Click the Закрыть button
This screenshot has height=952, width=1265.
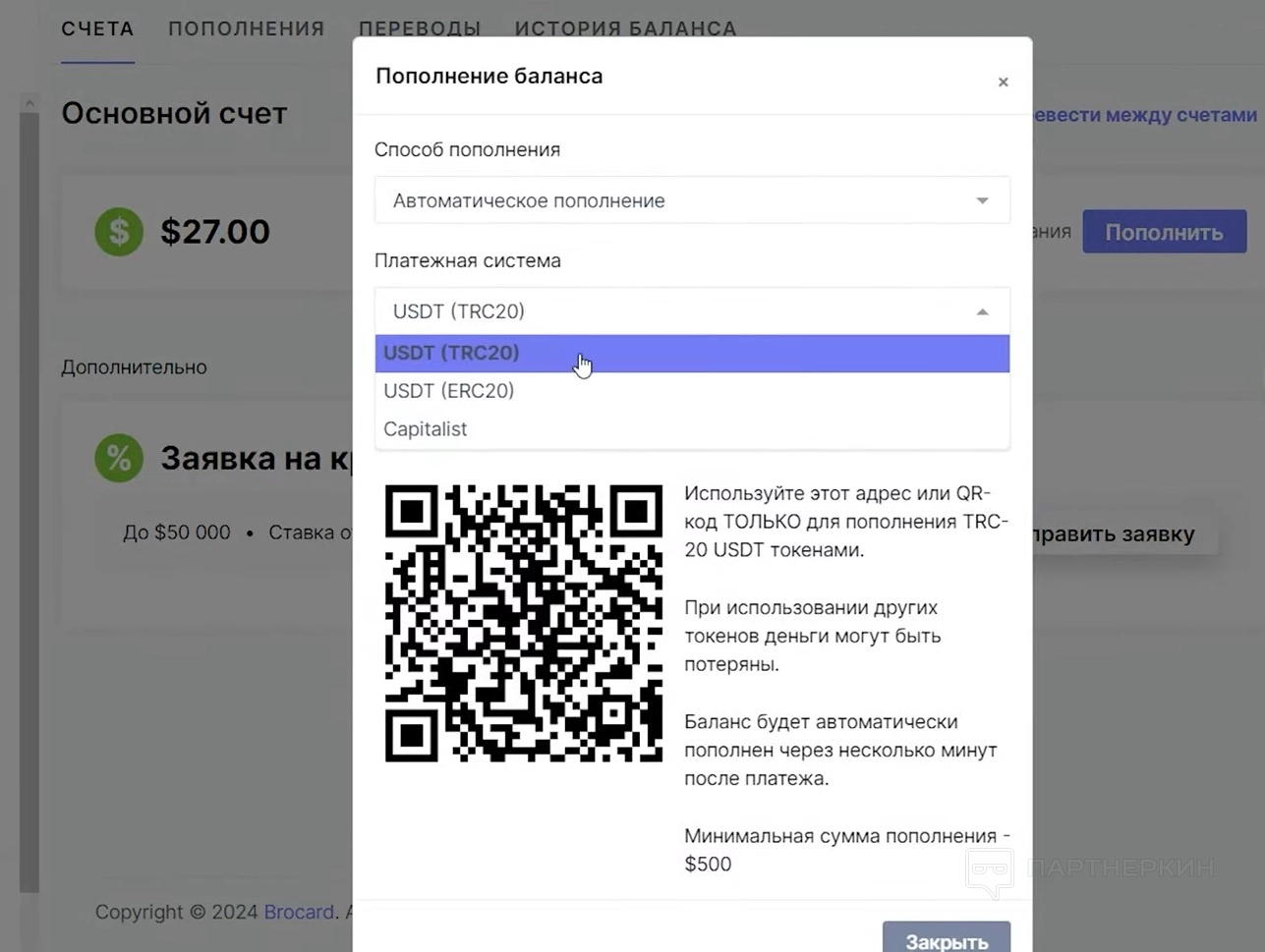pyautogui.click(x=946, y=940)
